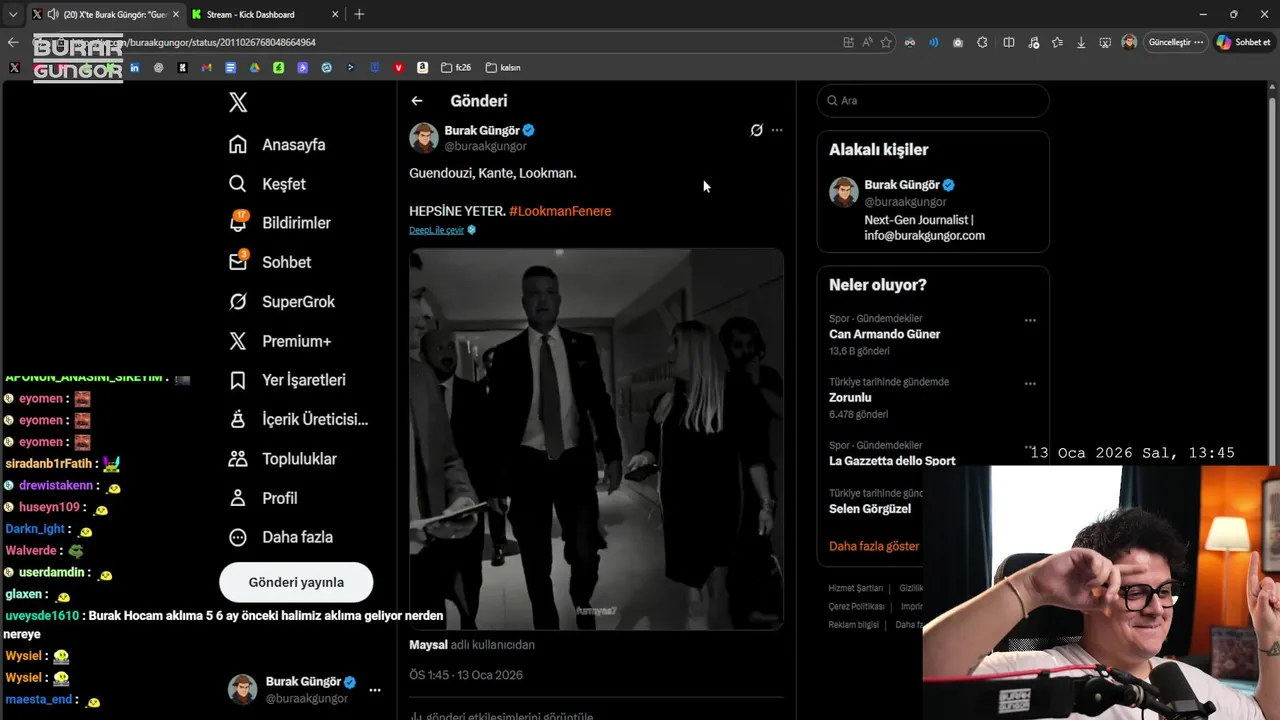Add this page to favorites with the star
This screenshot has height=720, width=1280.
coord(886,42)
